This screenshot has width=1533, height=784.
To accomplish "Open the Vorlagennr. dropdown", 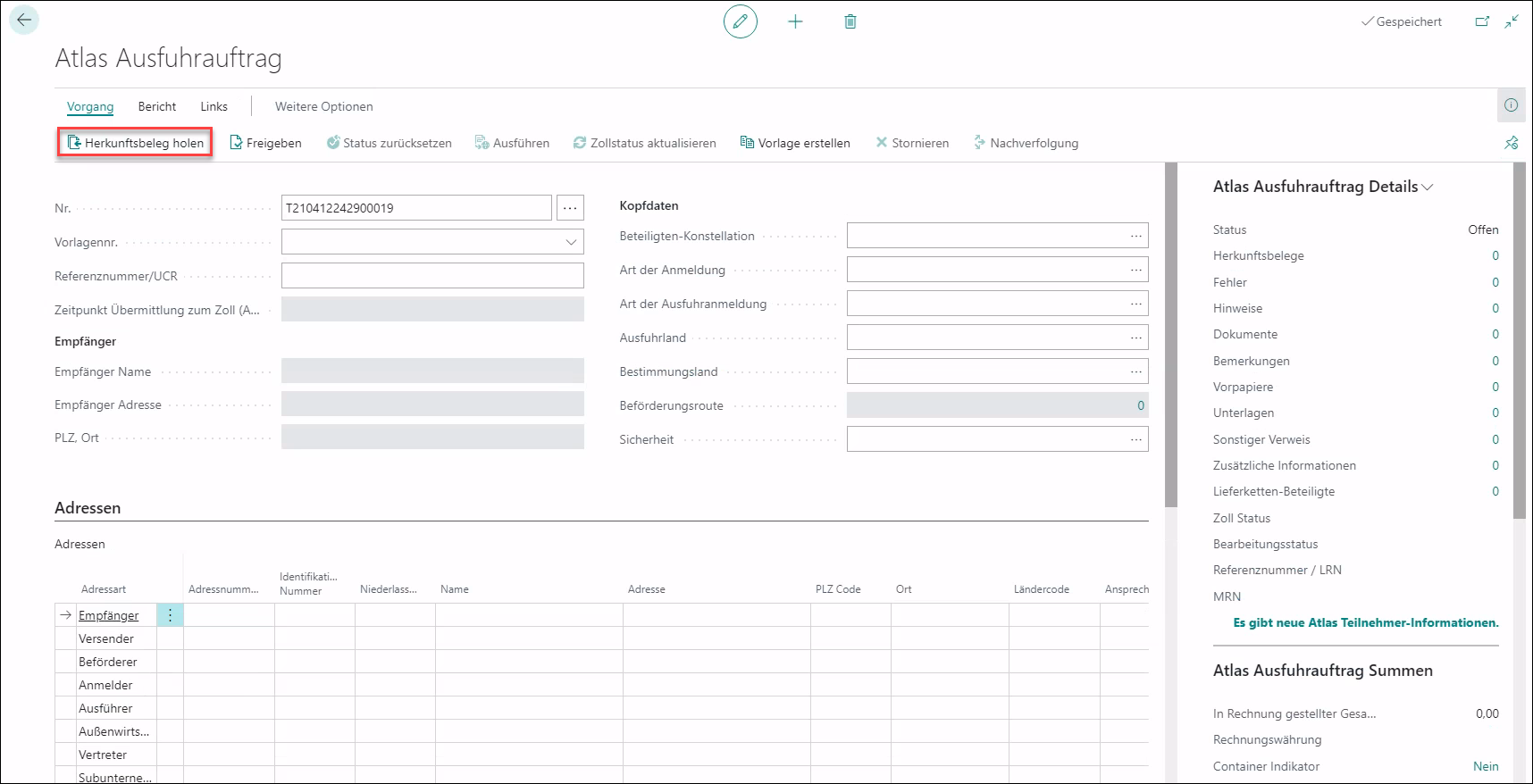I will (x=571, y=242).
